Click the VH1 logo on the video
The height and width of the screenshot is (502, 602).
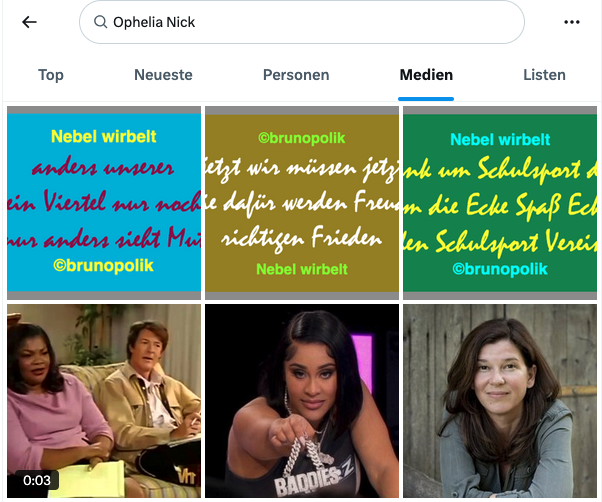tap(186, 476)
